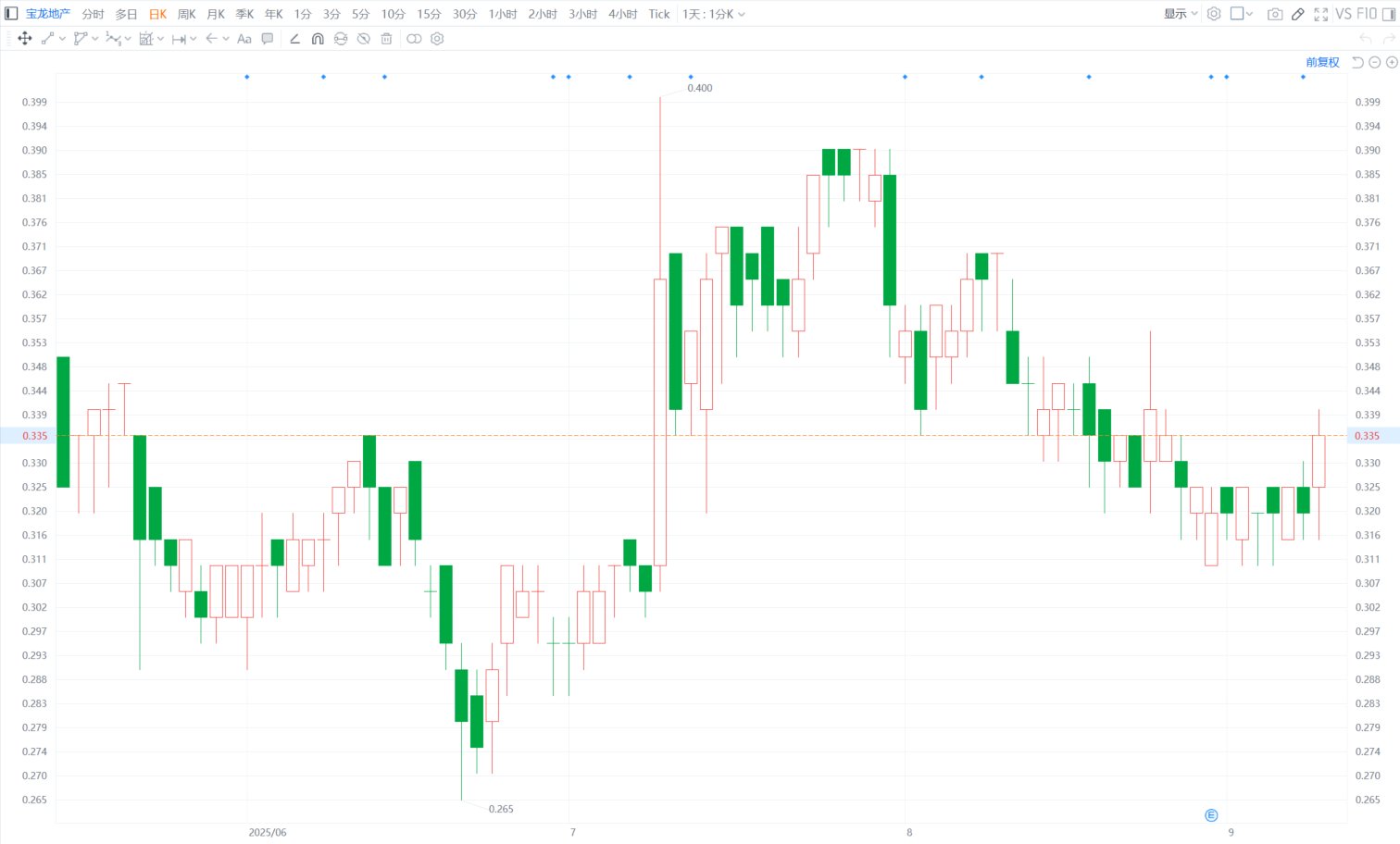The height and width of the screenshot is (844, 1400).
Task: Switch to 多日 multi-day tab
Action: click(126, 14)
